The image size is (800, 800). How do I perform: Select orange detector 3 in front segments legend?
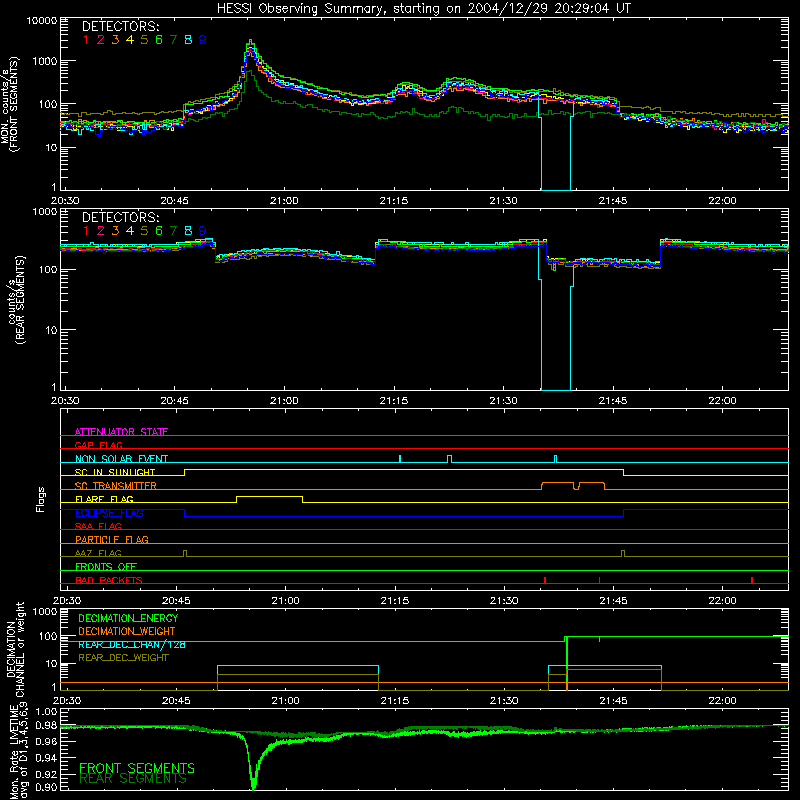pos(115,40)
